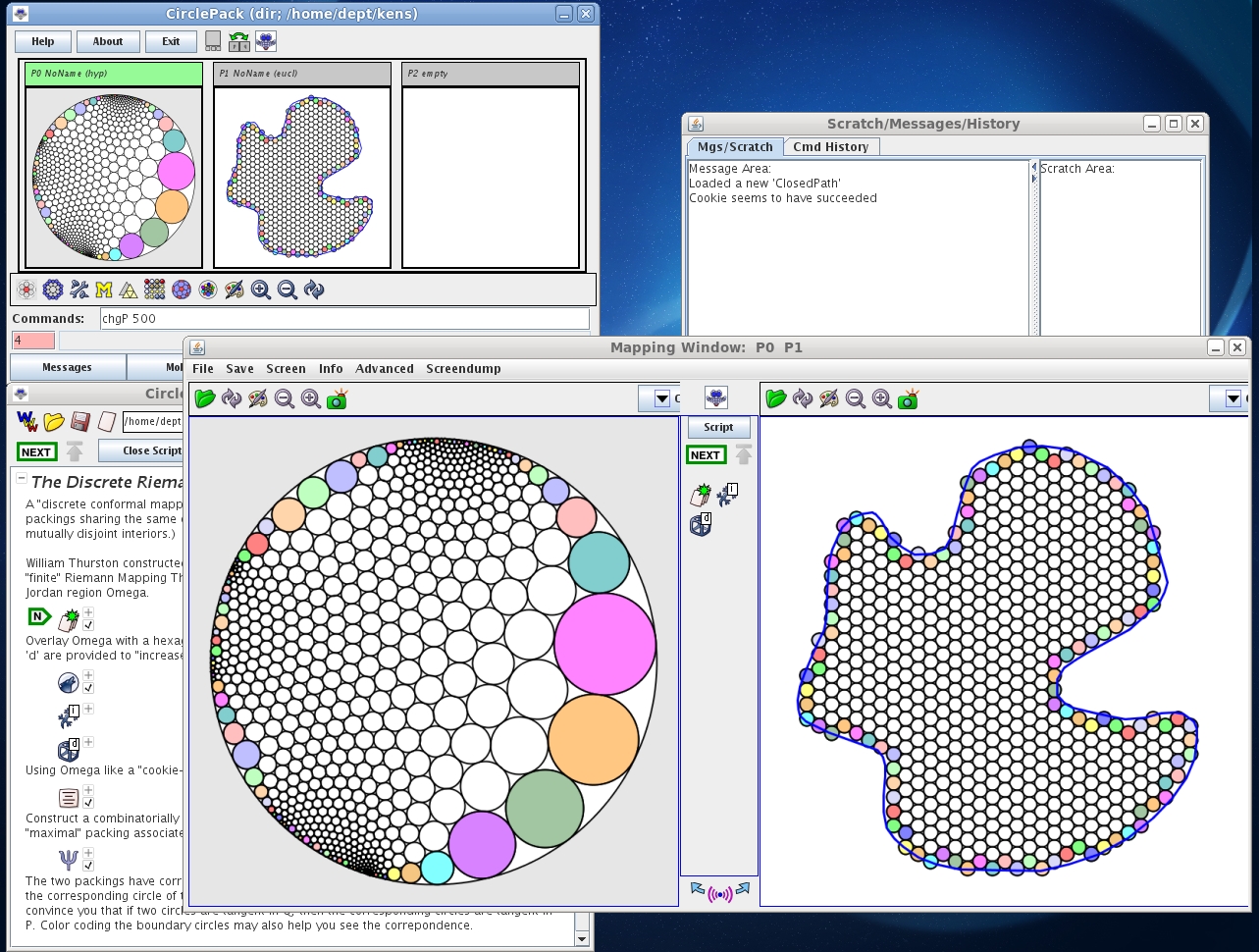The height and width of the screenshot is (952, 1259).
Task: Click the crossed tools icon in main toolbar
Action: click(x=79, y=290)
